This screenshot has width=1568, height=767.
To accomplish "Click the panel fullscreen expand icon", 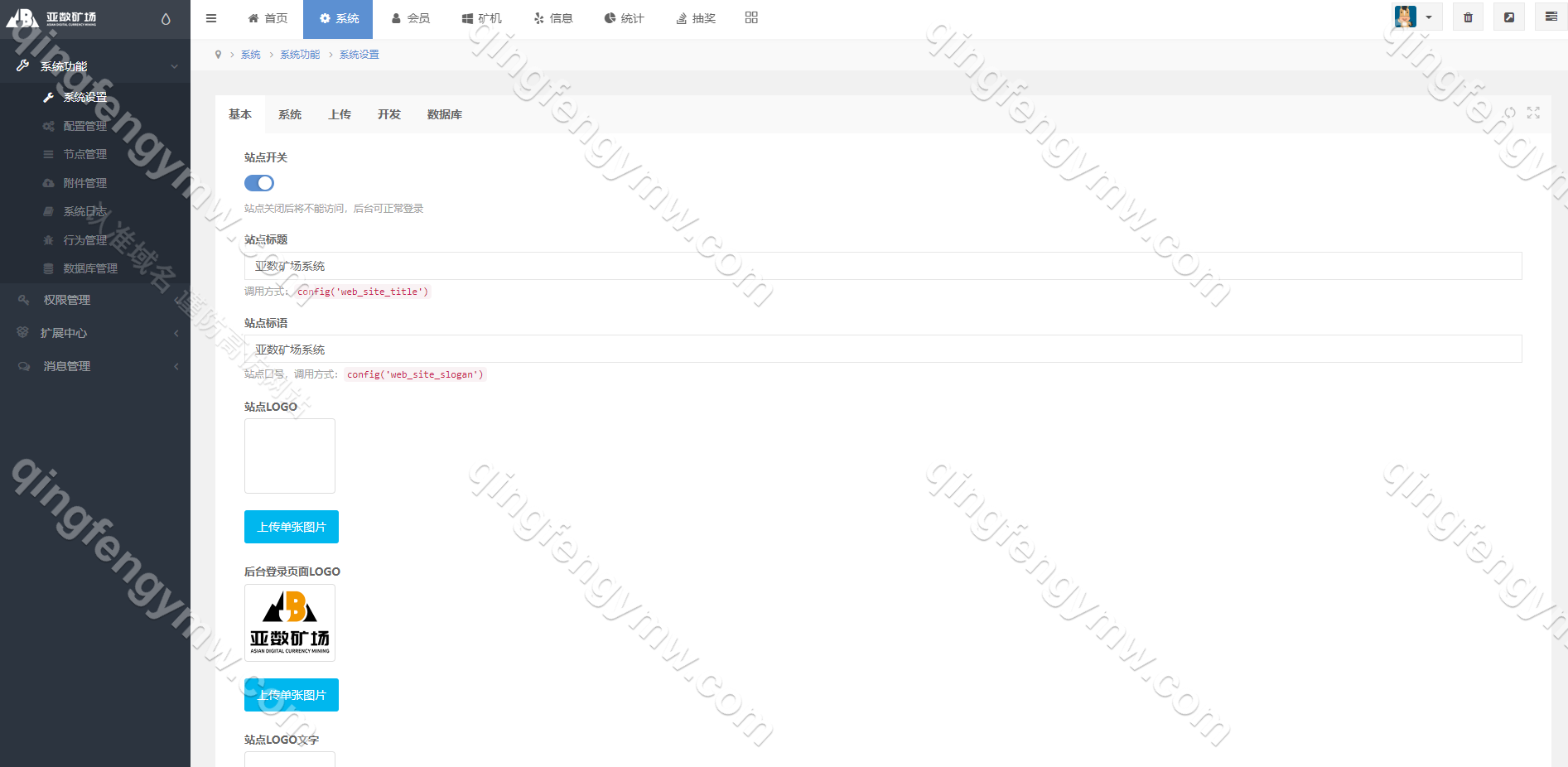I will pos(1533,113).
